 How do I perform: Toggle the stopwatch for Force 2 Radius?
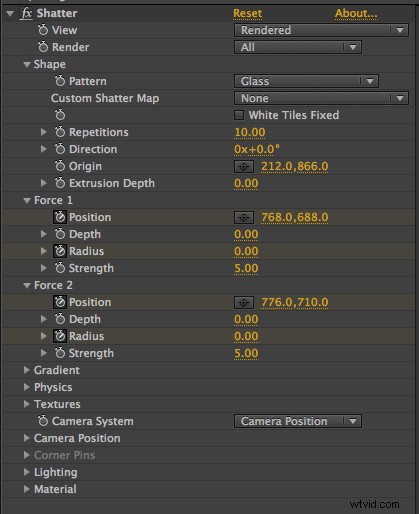tap(60, 336)
